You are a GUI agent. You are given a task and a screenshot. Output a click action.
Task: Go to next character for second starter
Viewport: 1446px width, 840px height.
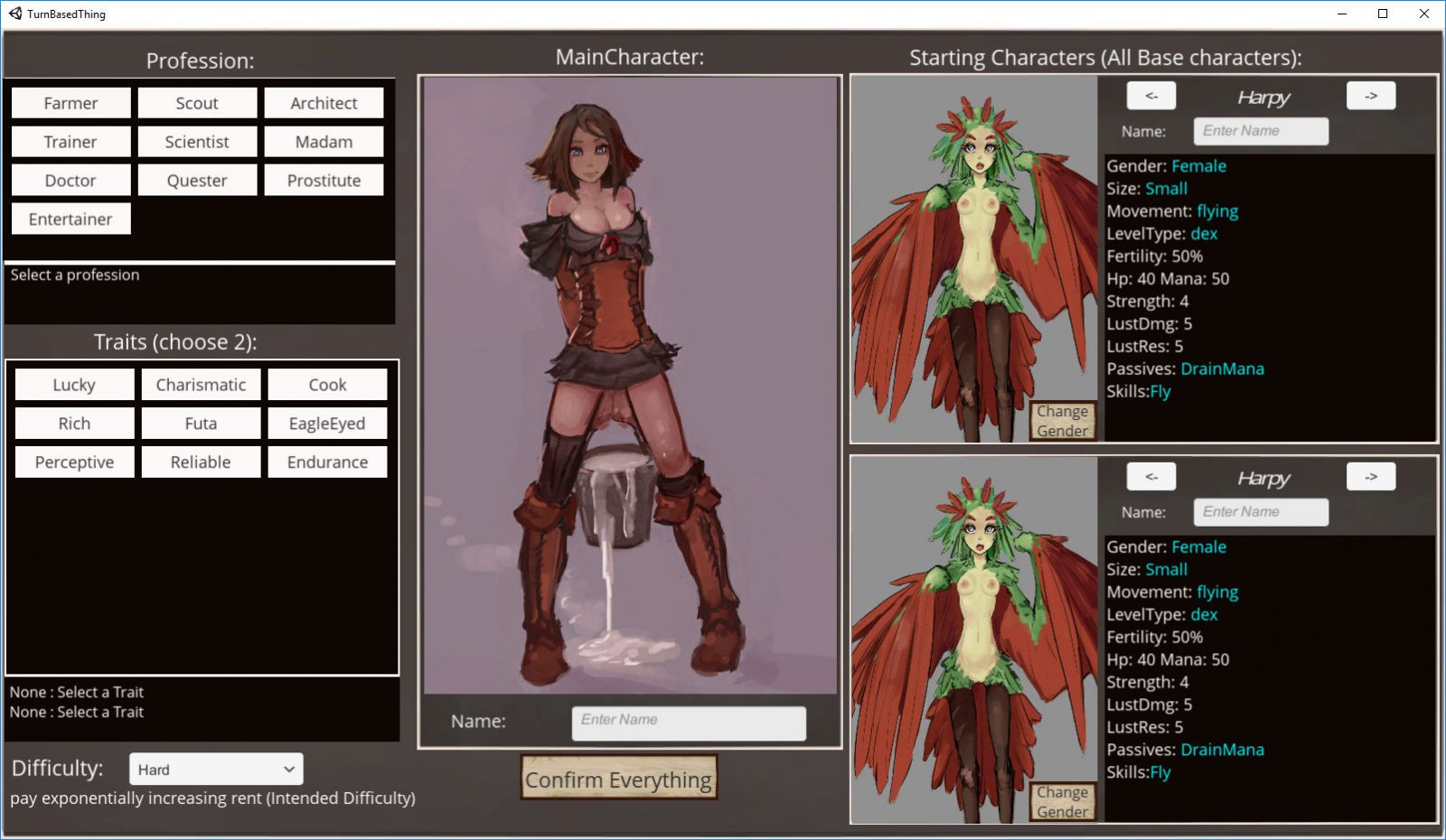coord(1371,477)
